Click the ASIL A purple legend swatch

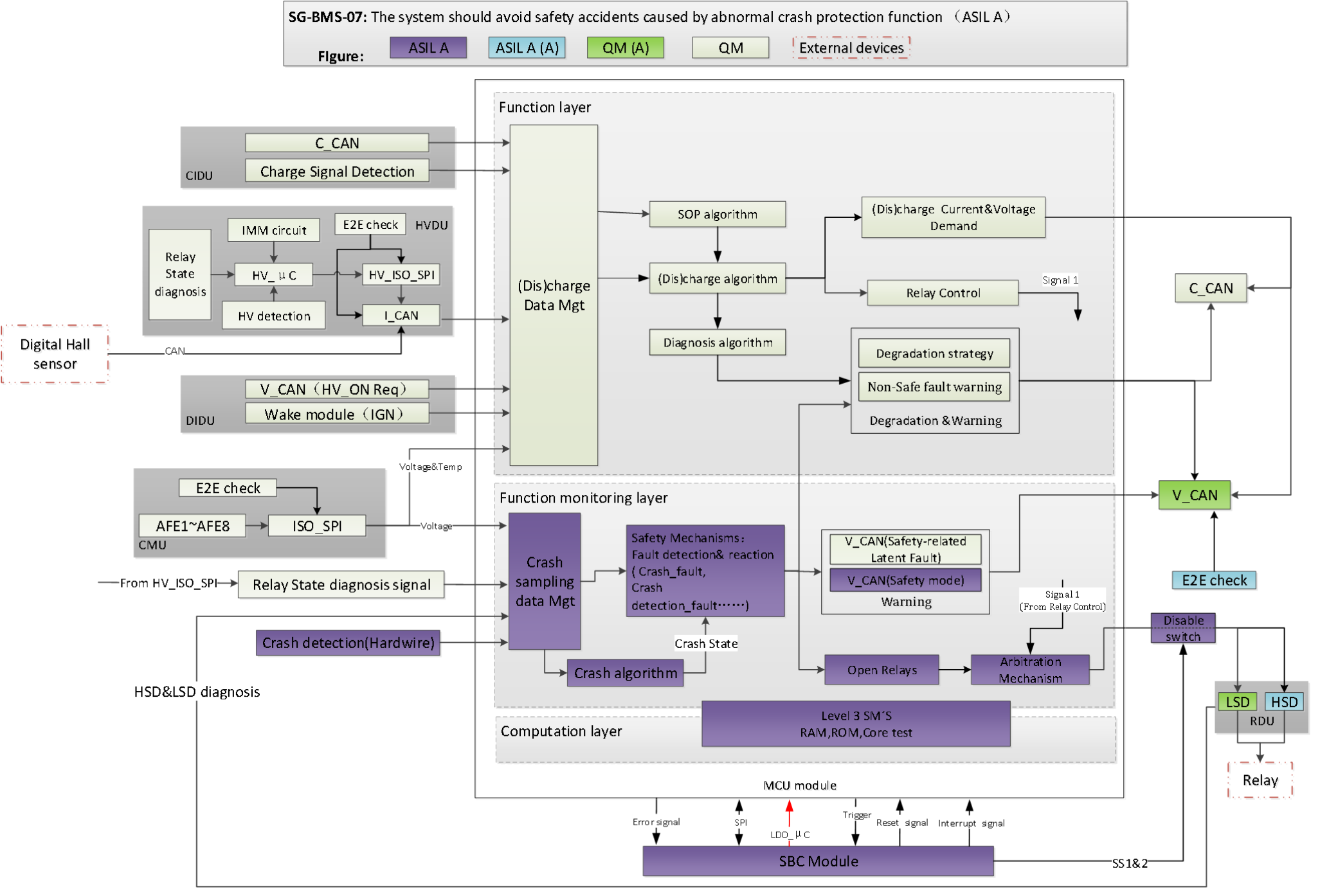428,48
